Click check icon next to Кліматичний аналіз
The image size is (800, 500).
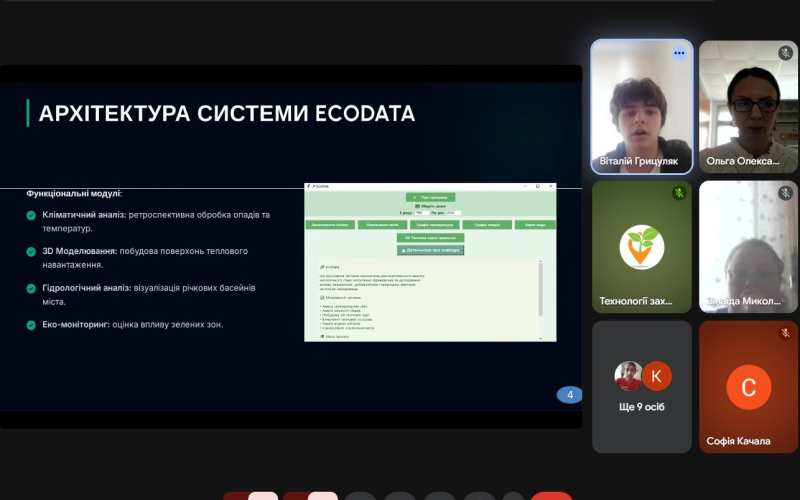[31, 215]
